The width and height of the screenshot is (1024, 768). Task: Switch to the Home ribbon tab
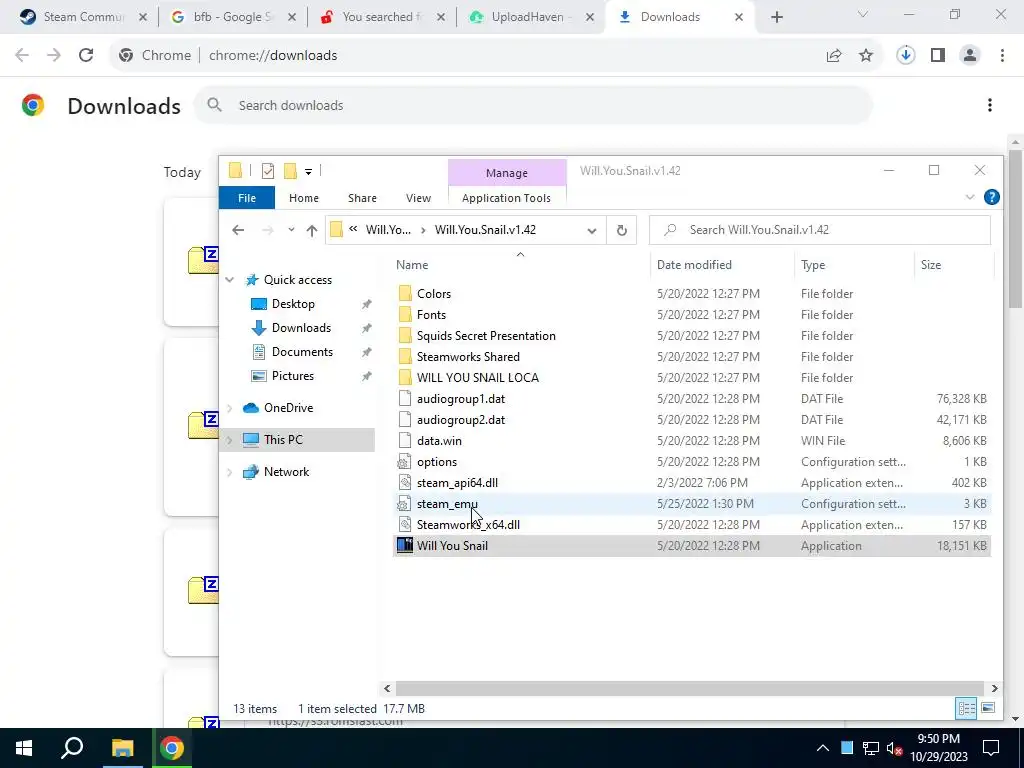(x=304, y=198)
